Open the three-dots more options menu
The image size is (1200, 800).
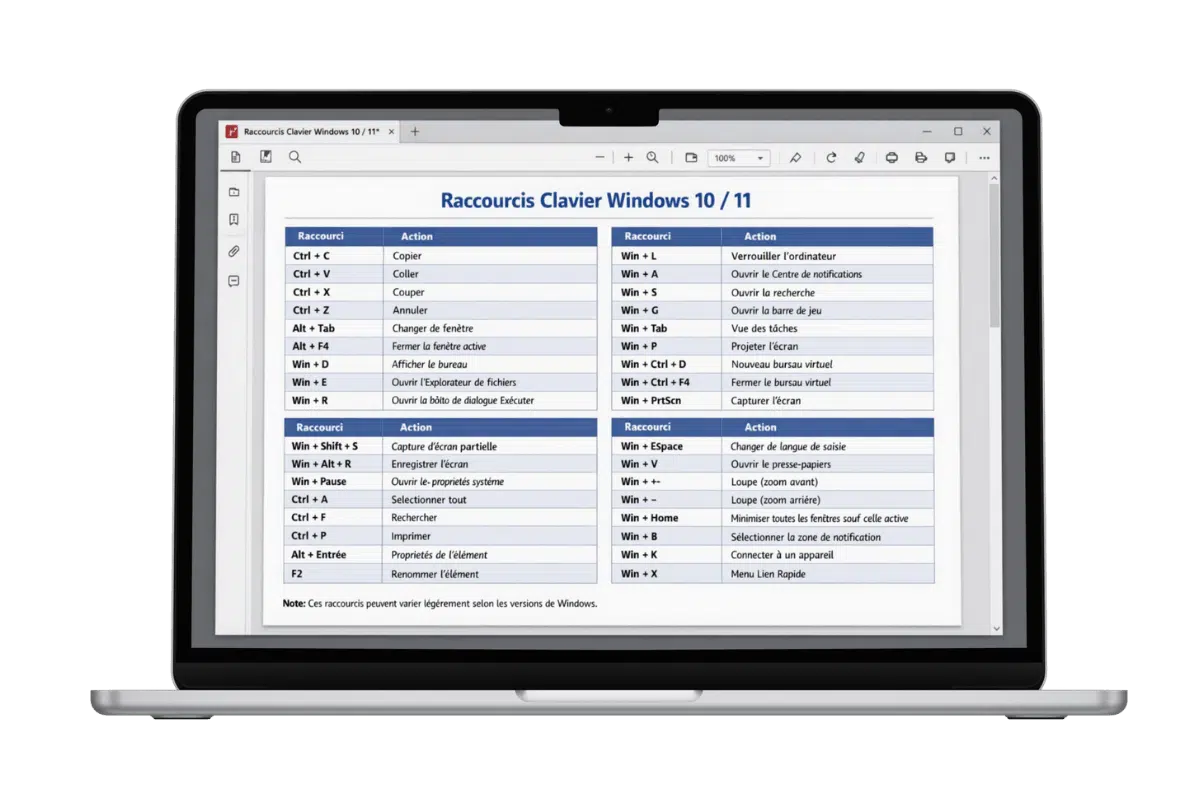(x=984, y=158)
